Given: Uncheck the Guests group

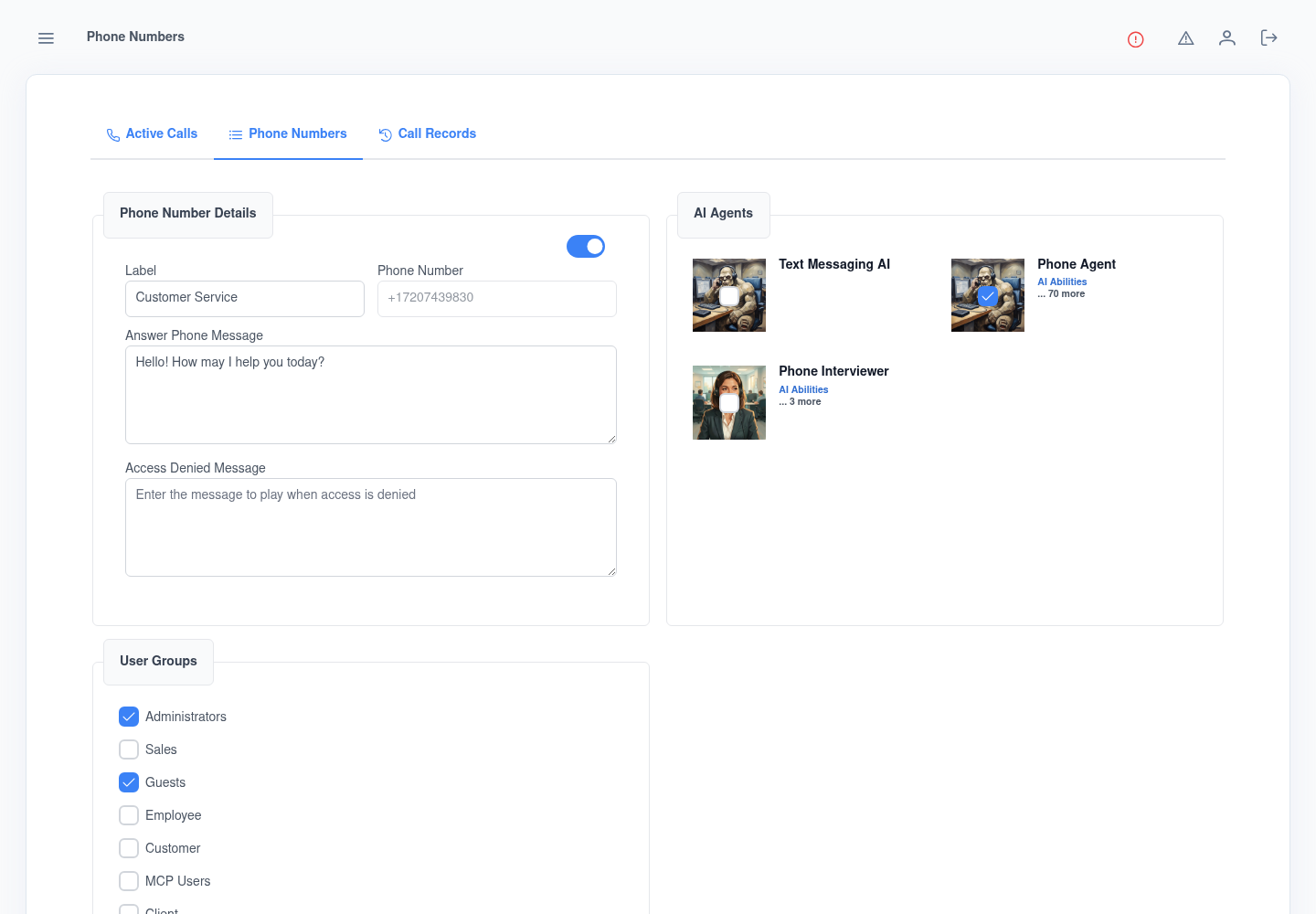Looking at the screenshot, I should pos(129,782).
